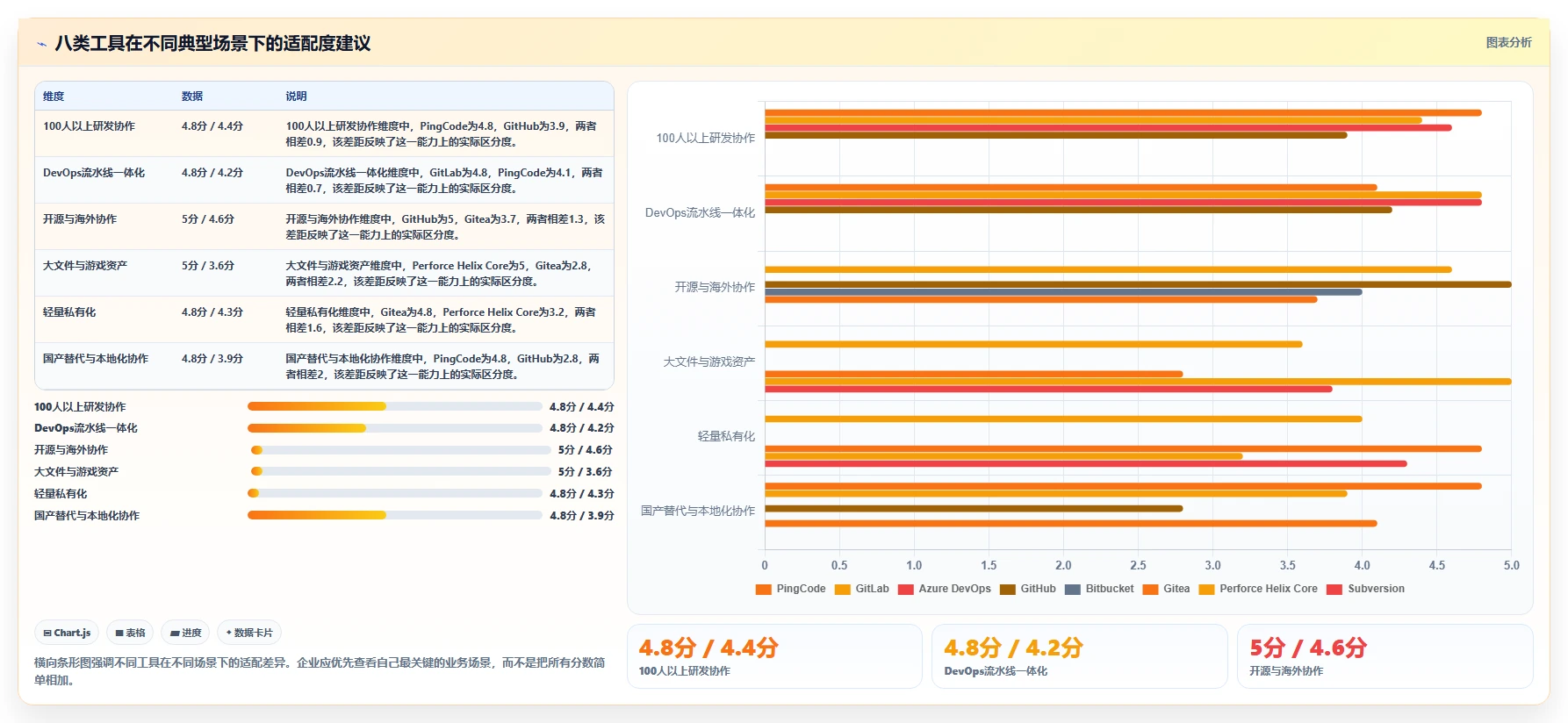Click the small icon before the 八类工具 title
Screen dimensions: 1568x723
(41, 44)
